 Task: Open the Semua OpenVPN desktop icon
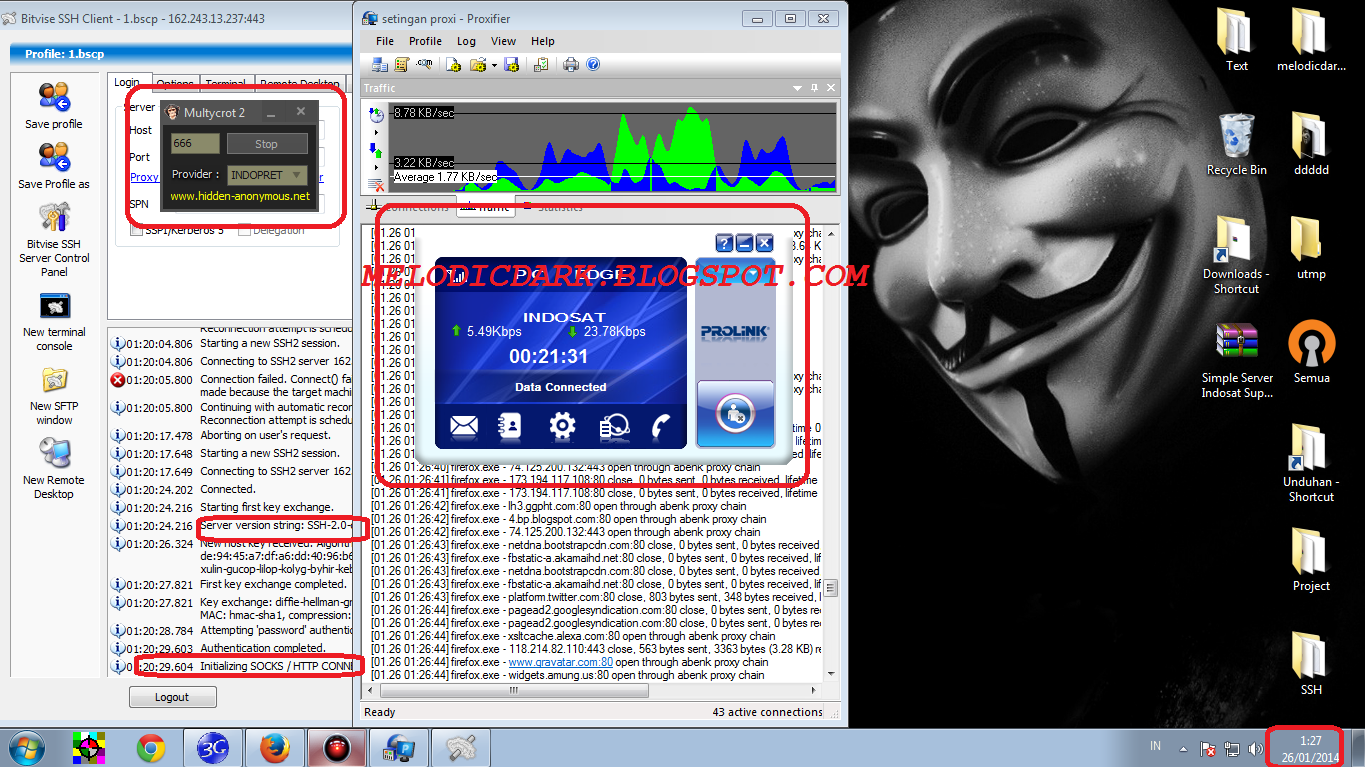pyautogui.click(x=1311, y=352)
